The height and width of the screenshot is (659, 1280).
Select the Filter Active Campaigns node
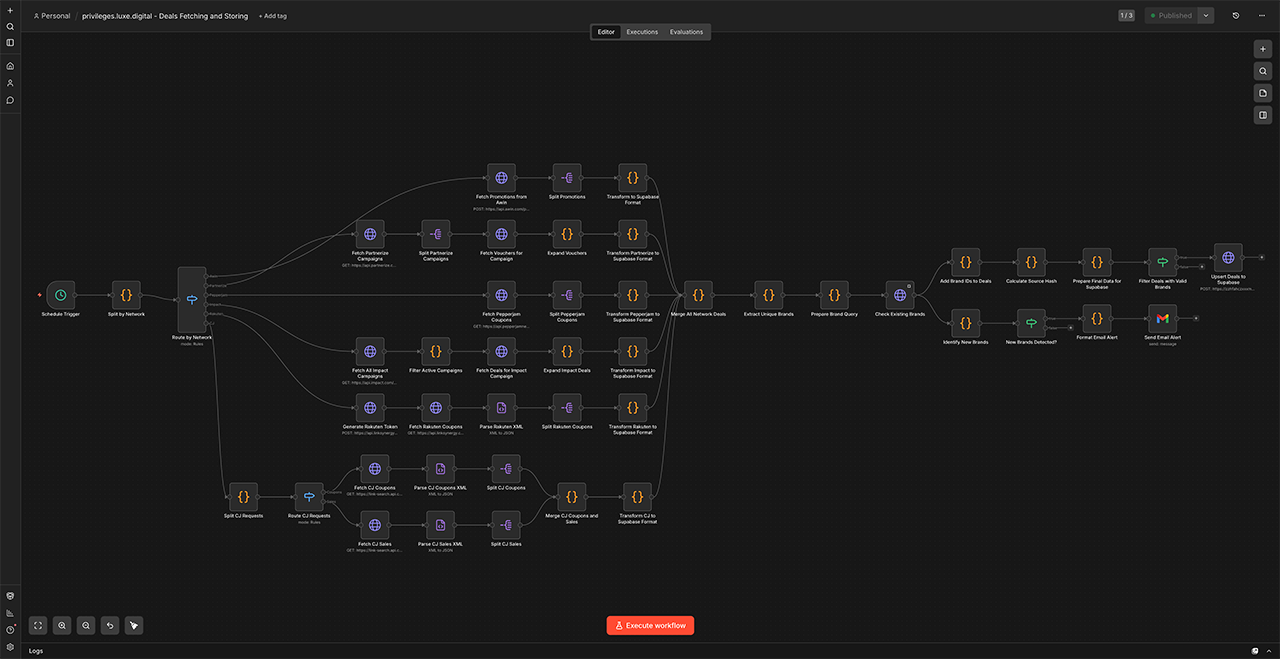436,352
